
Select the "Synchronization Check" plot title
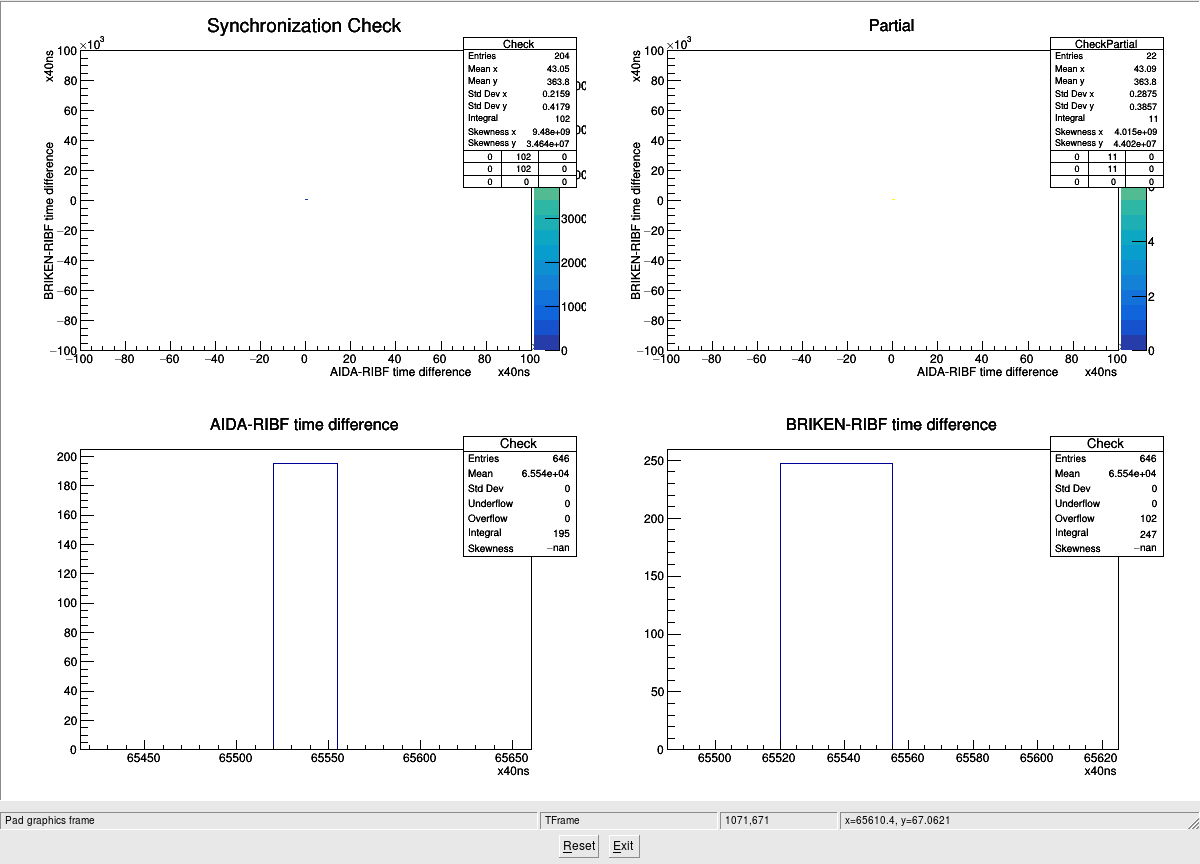pyautogui.click(x=304, y=26)
